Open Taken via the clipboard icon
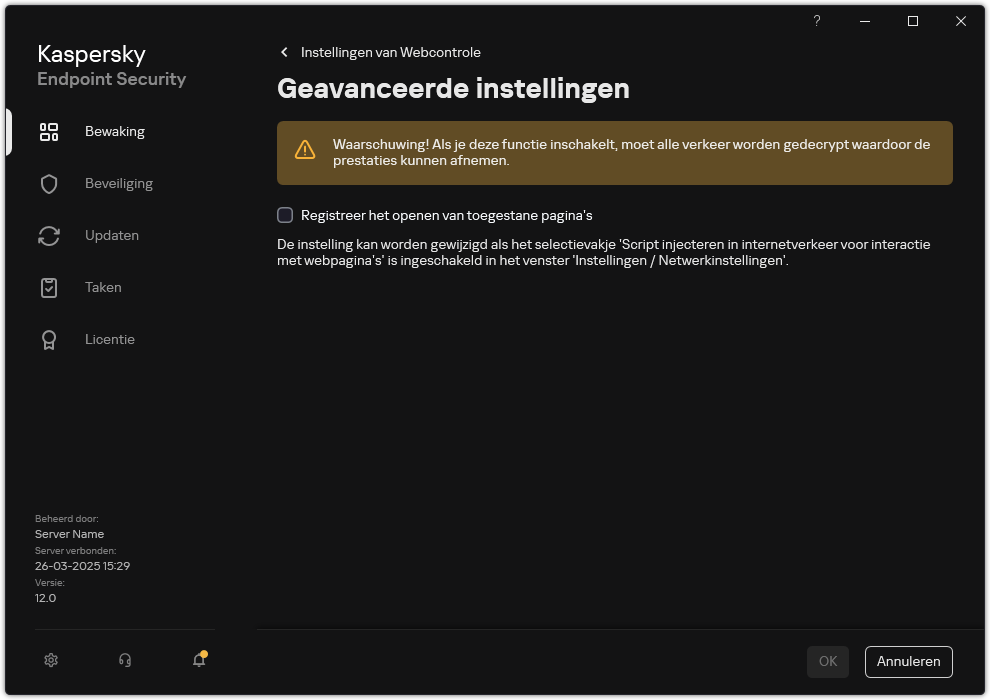 [48, 287]
